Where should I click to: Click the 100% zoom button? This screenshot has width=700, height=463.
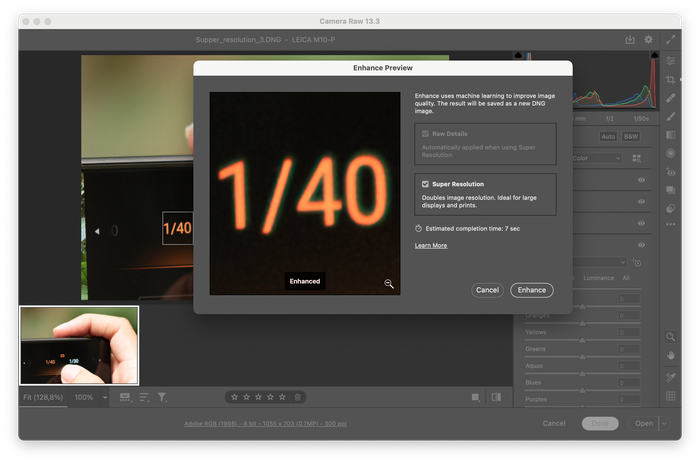coord(84,397)
